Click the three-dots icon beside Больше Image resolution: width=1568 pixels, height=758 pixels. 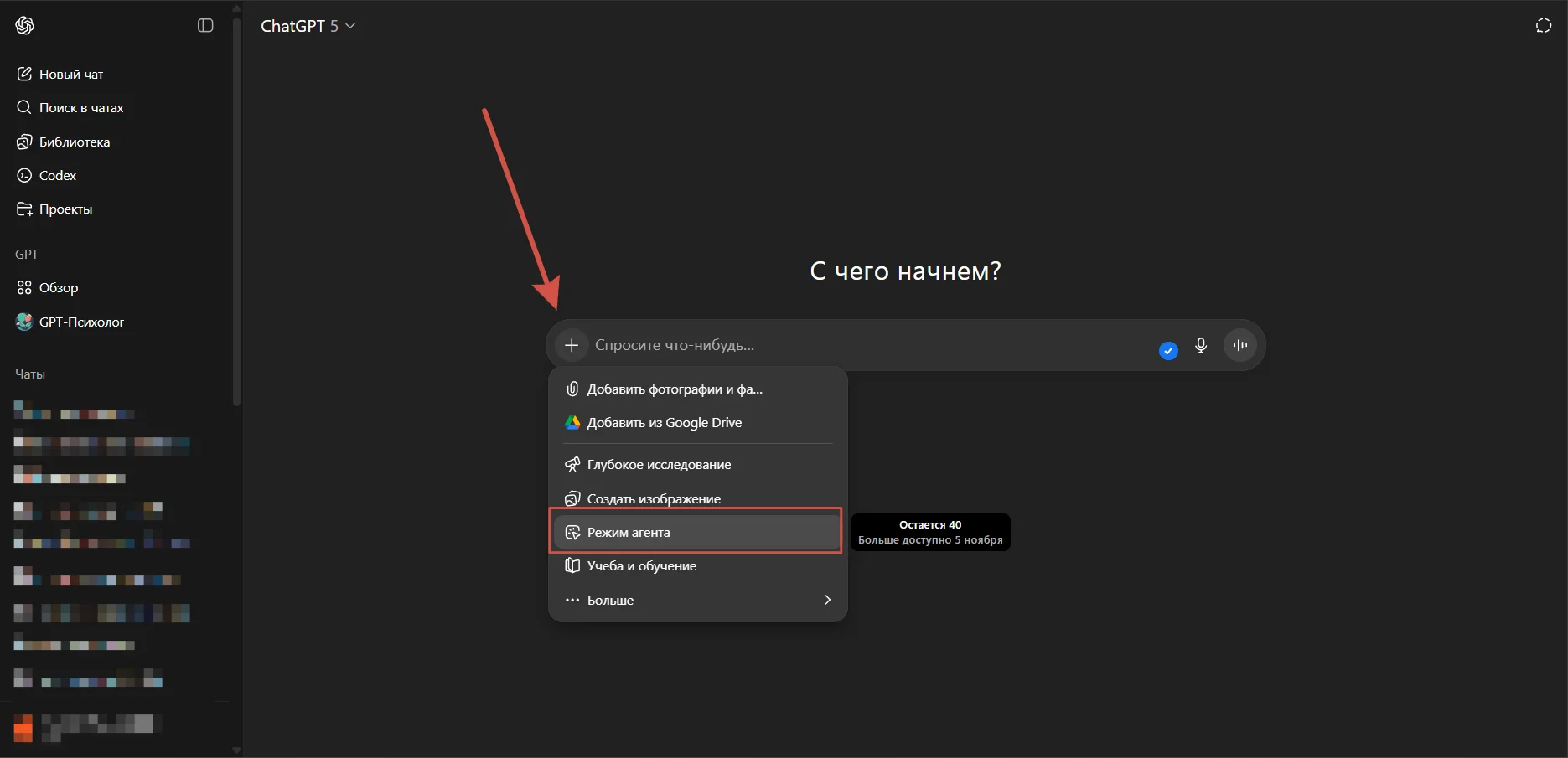coord(572,600)
